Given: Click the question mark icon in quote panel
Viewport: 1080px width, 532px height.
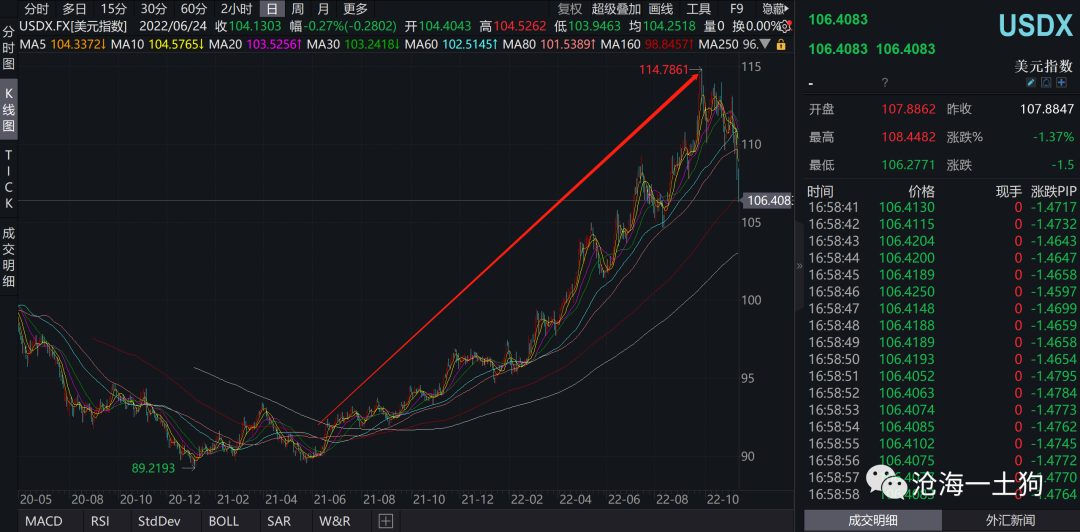Looking at the screenshot, I should point(884,83).
